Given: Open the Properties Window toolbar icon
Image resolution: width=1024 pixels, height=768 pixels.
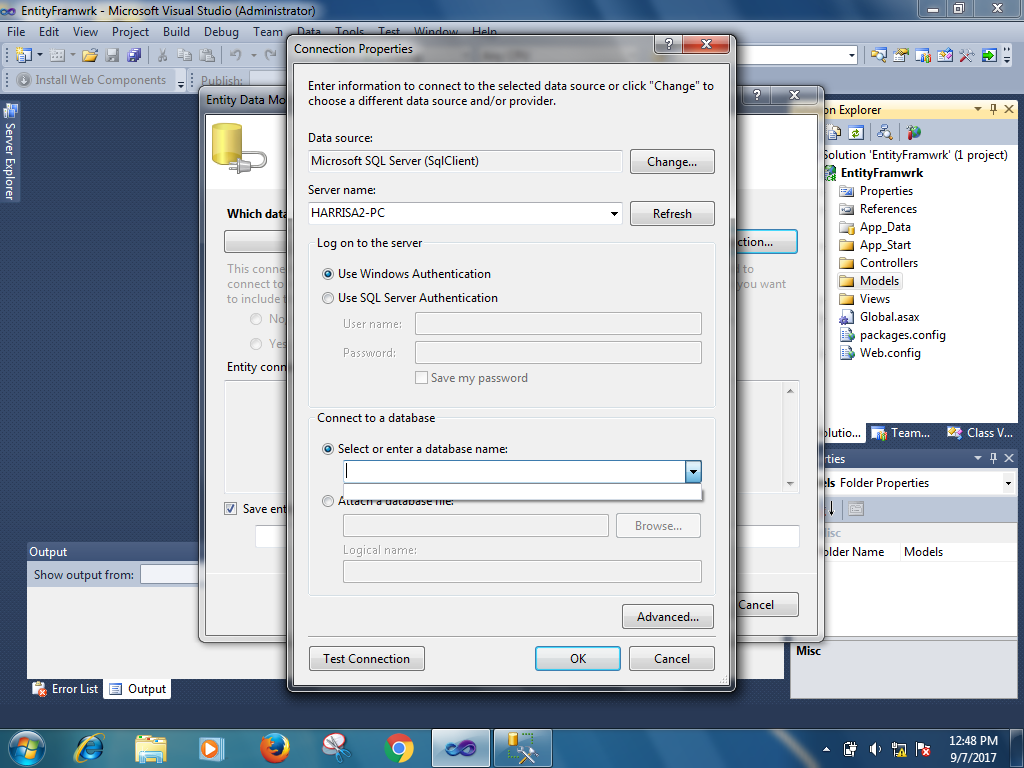Looking at the screenshot, I should (x=901, y=55).
